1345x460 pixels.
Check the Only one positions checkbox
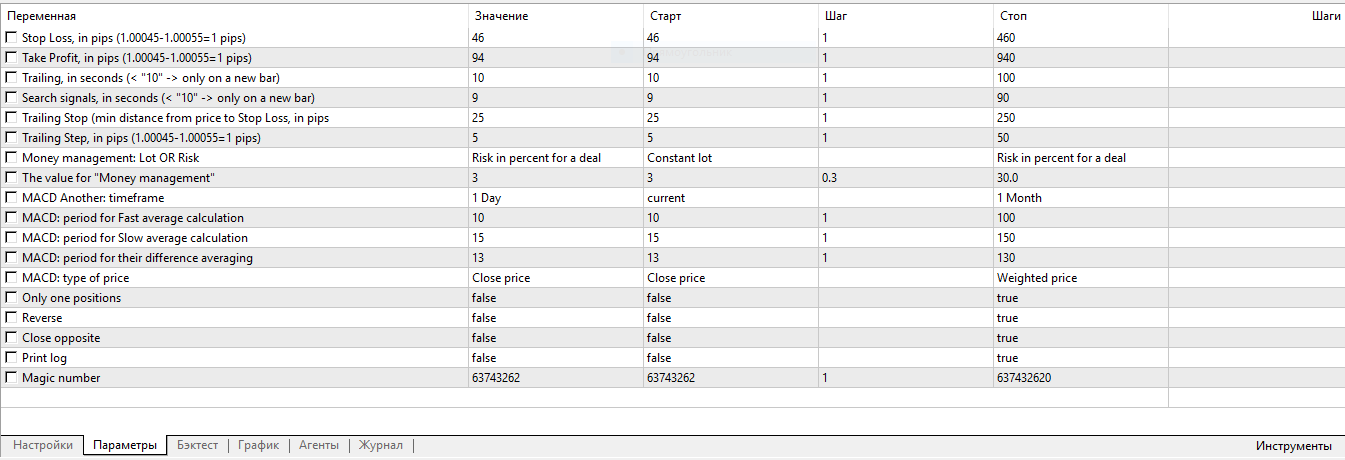12,298
